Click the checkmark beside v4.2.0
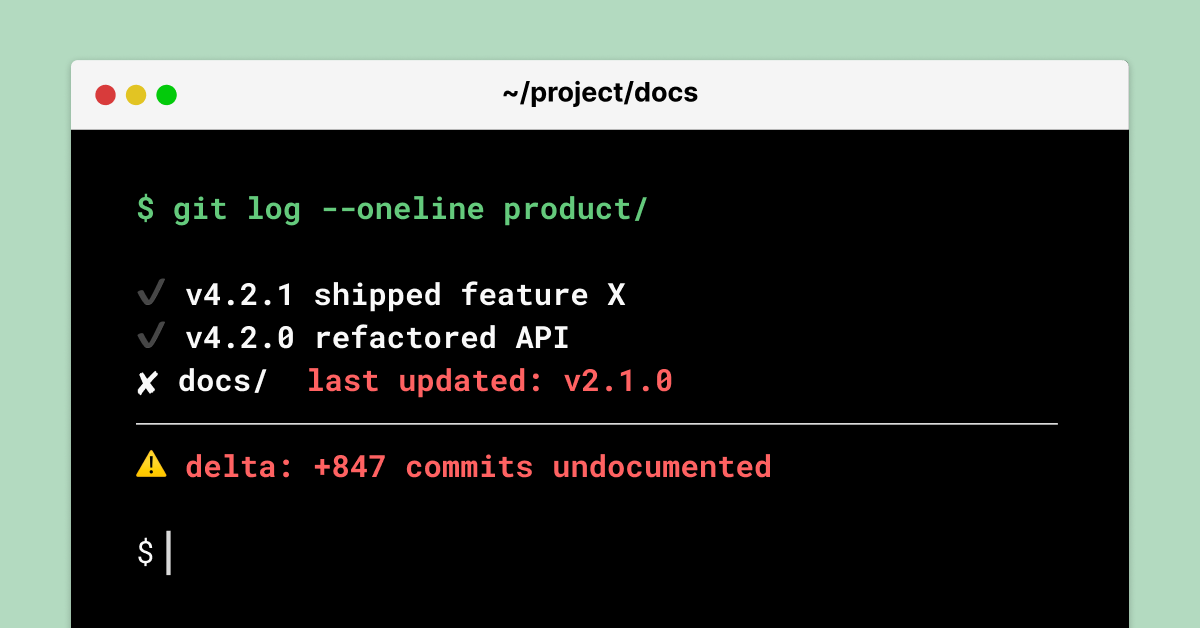 click(x=150, y=337)
